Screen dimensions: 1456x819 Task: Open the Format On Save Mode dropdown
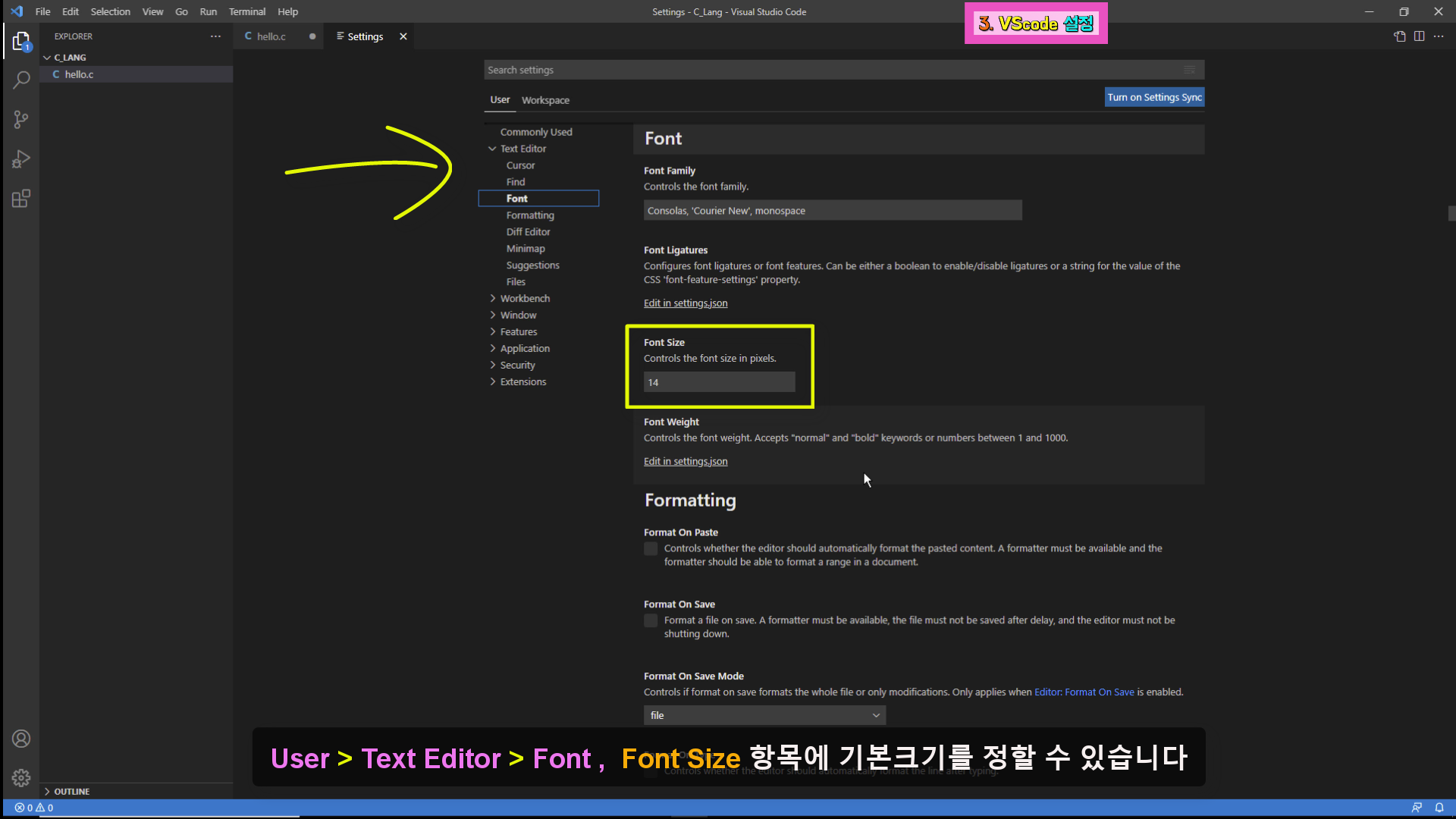764,715
